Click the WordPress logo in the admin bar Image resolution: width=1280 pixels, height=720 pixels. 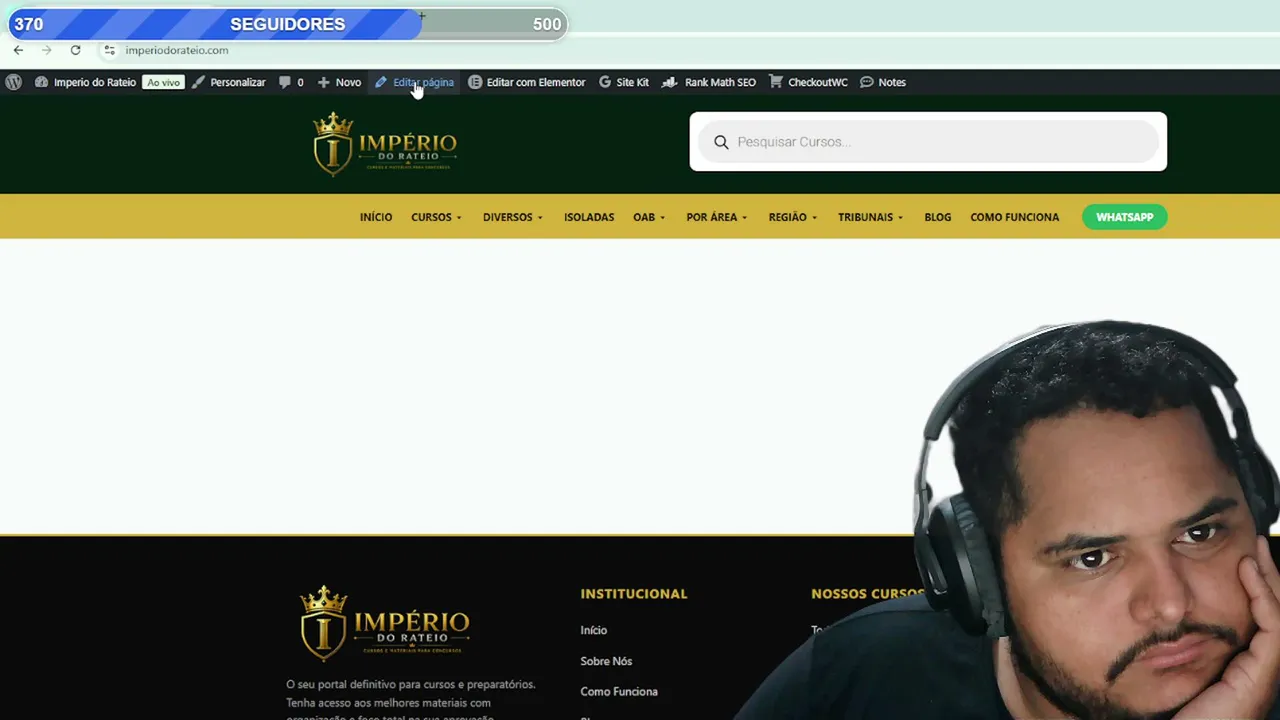(13, 82)
